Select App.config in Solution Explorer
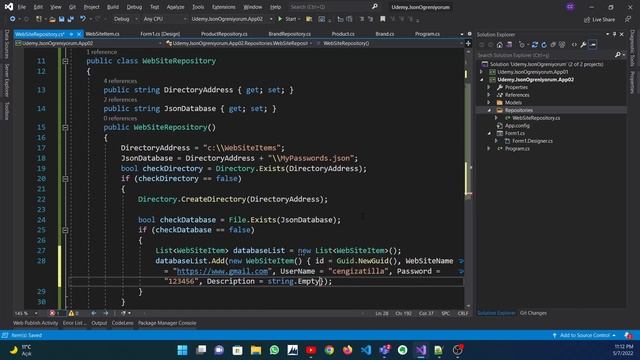 pyautogui.click(x=517, y=126)
